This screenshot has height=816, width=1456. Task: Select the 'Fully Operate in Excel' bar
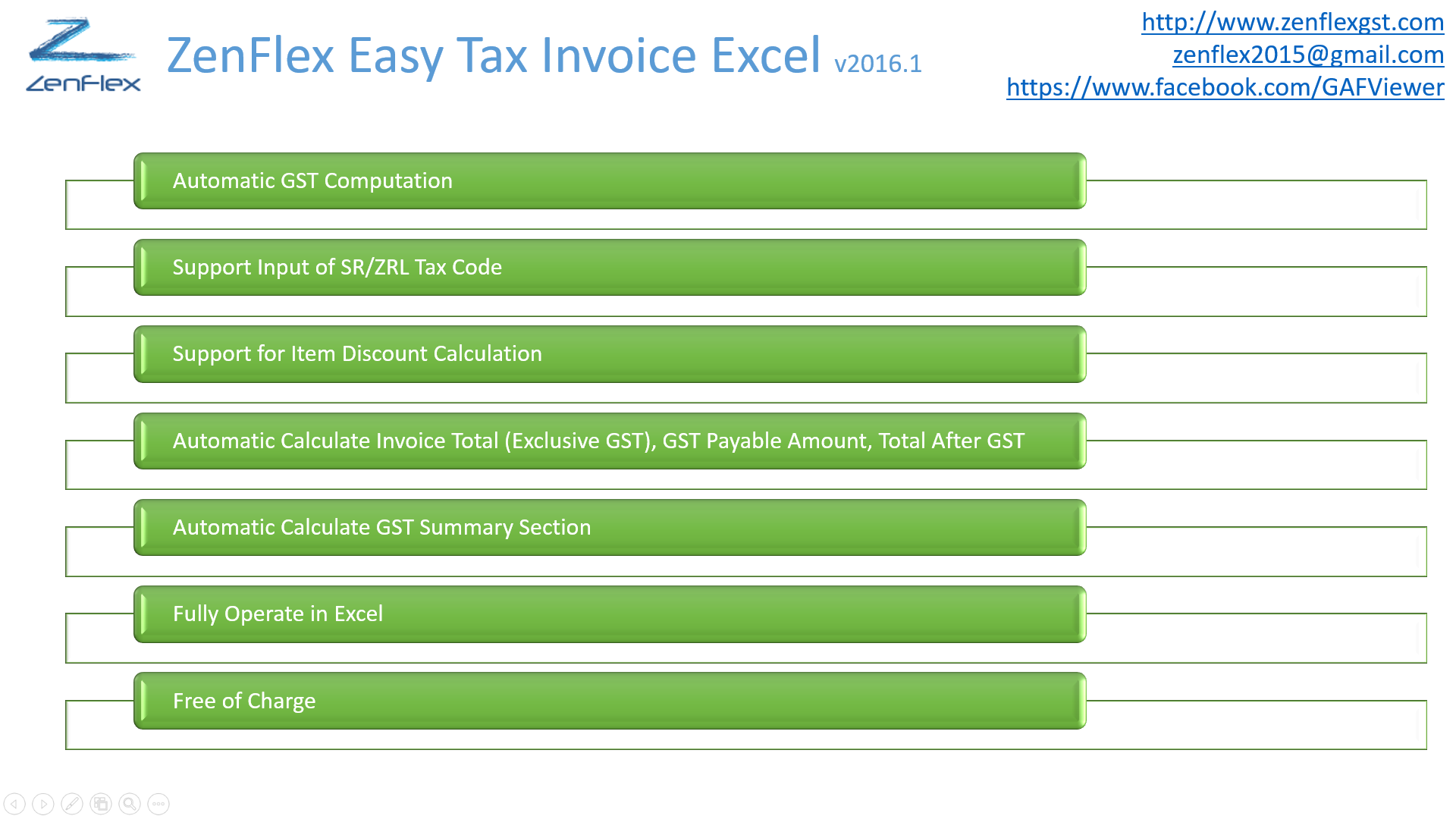pos(610,614)
